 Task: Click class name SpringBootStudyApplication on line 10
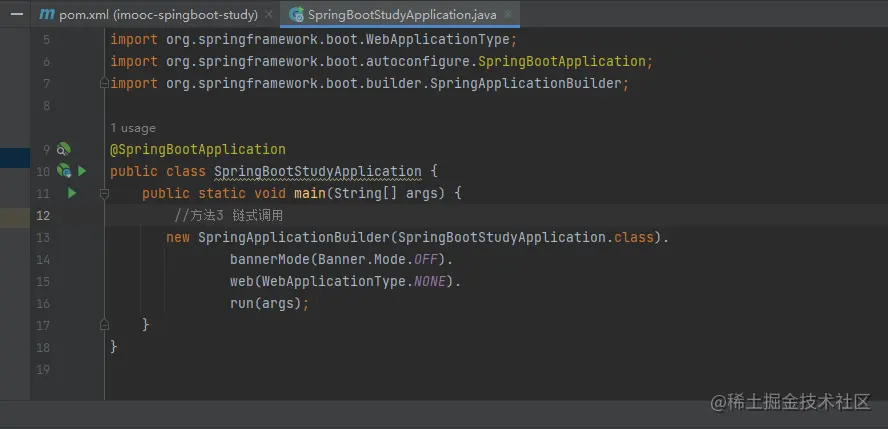point(318,171)
